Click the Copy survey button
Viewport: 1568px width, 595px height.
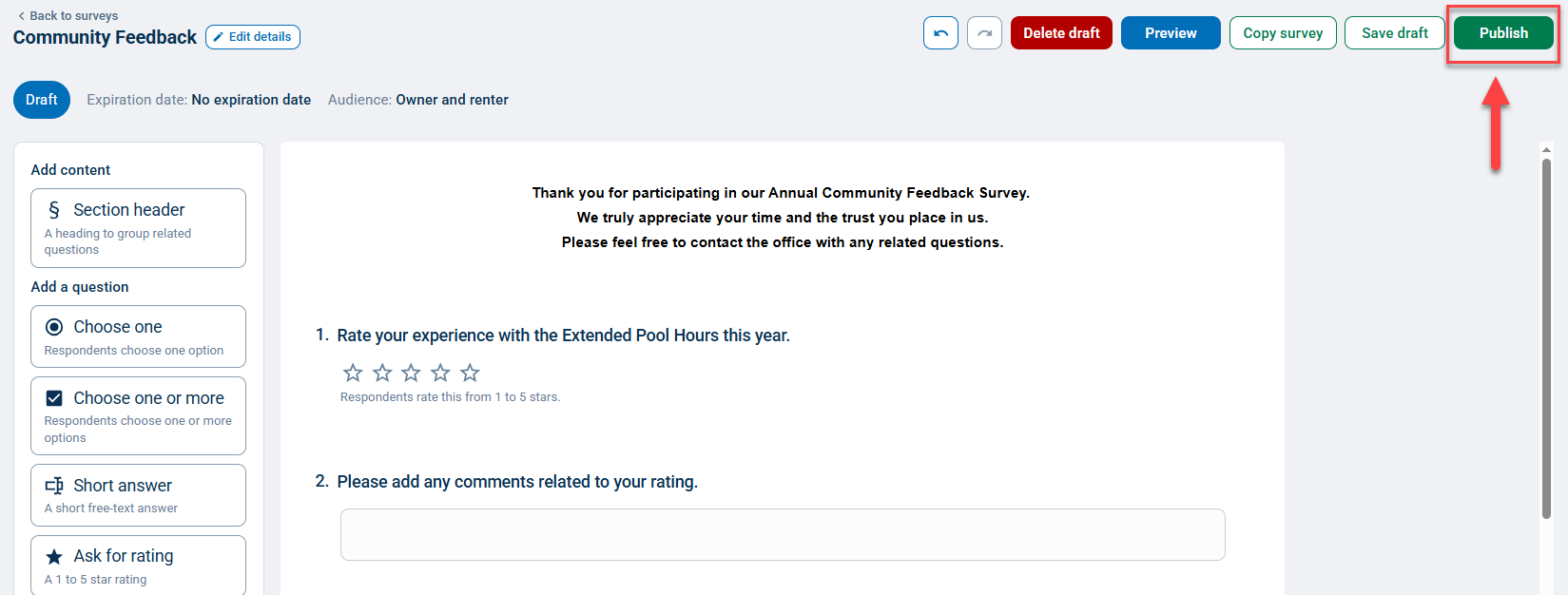click(x=1283, y=33)
